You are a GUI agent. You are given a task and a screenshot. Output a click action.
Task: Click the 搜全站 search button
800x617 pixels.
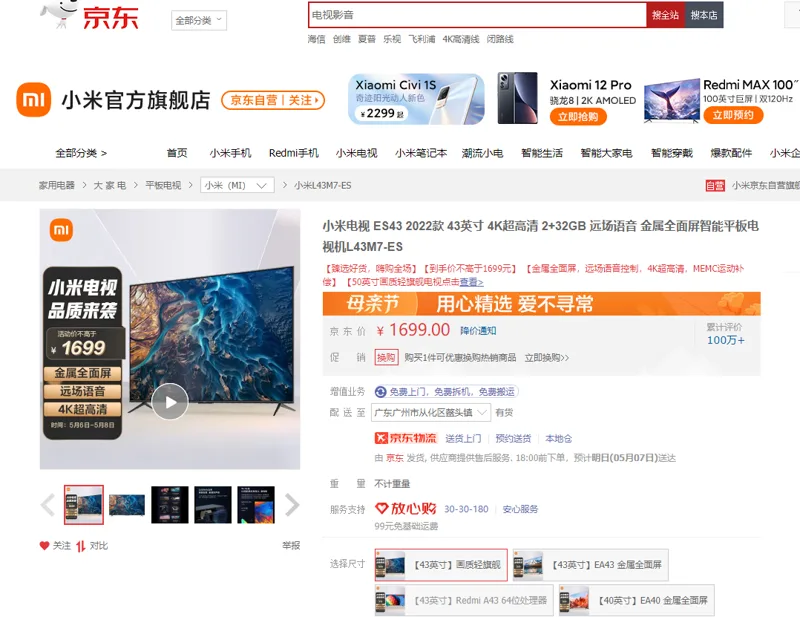(665, 15)
